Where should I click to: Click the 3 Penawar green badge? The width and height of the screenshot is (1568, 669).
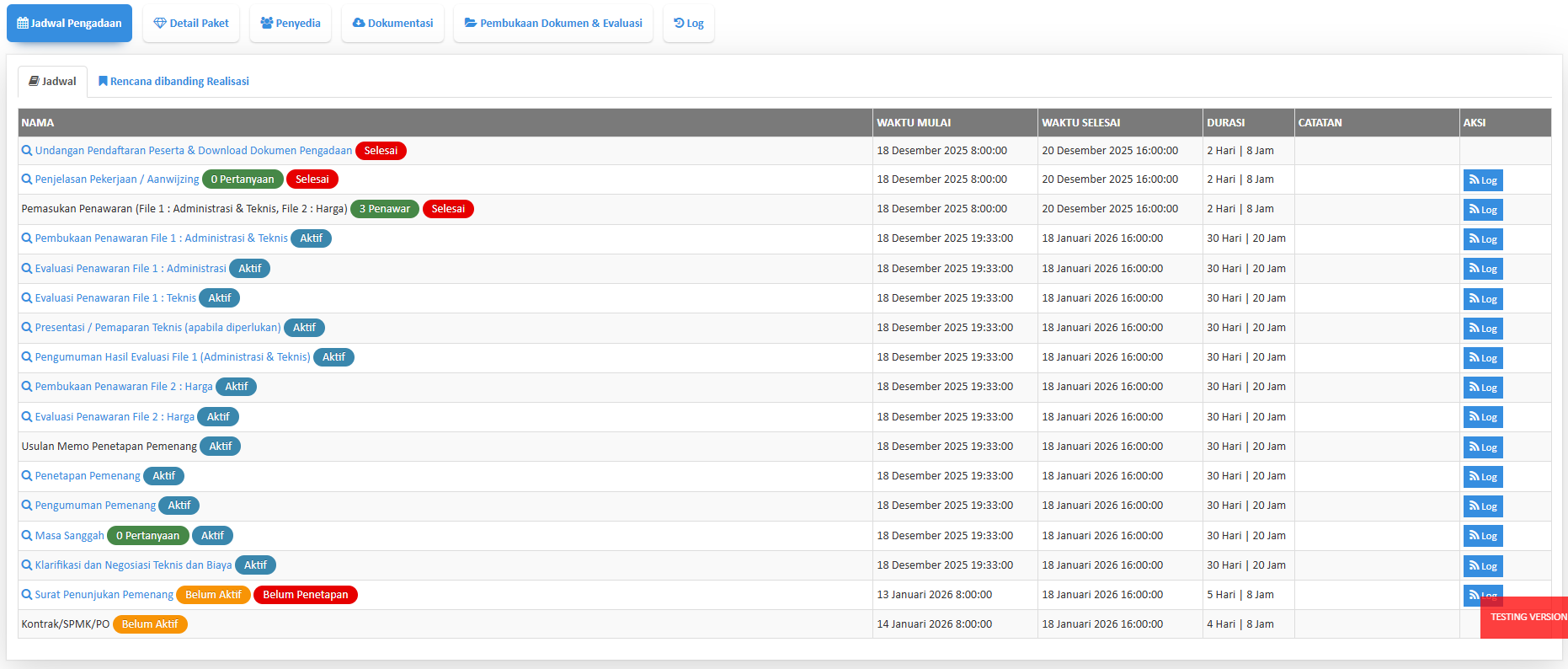point(385,209)
